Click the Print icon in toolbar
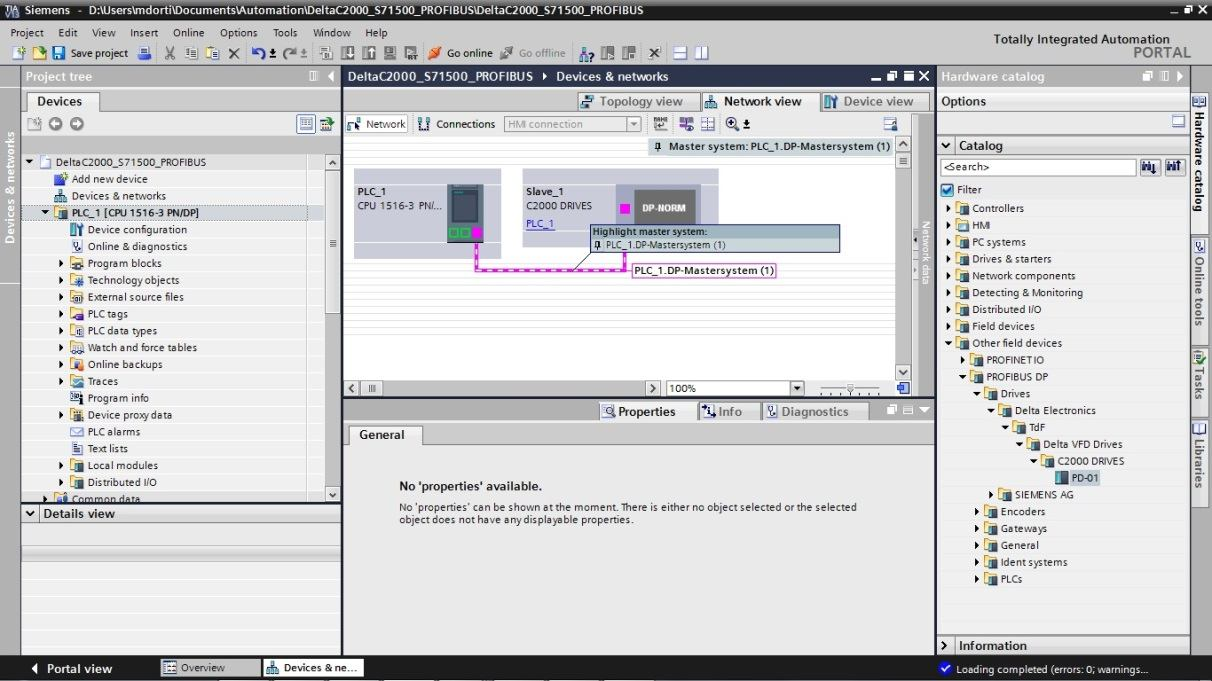1212x681 pixels. [145, 53]
